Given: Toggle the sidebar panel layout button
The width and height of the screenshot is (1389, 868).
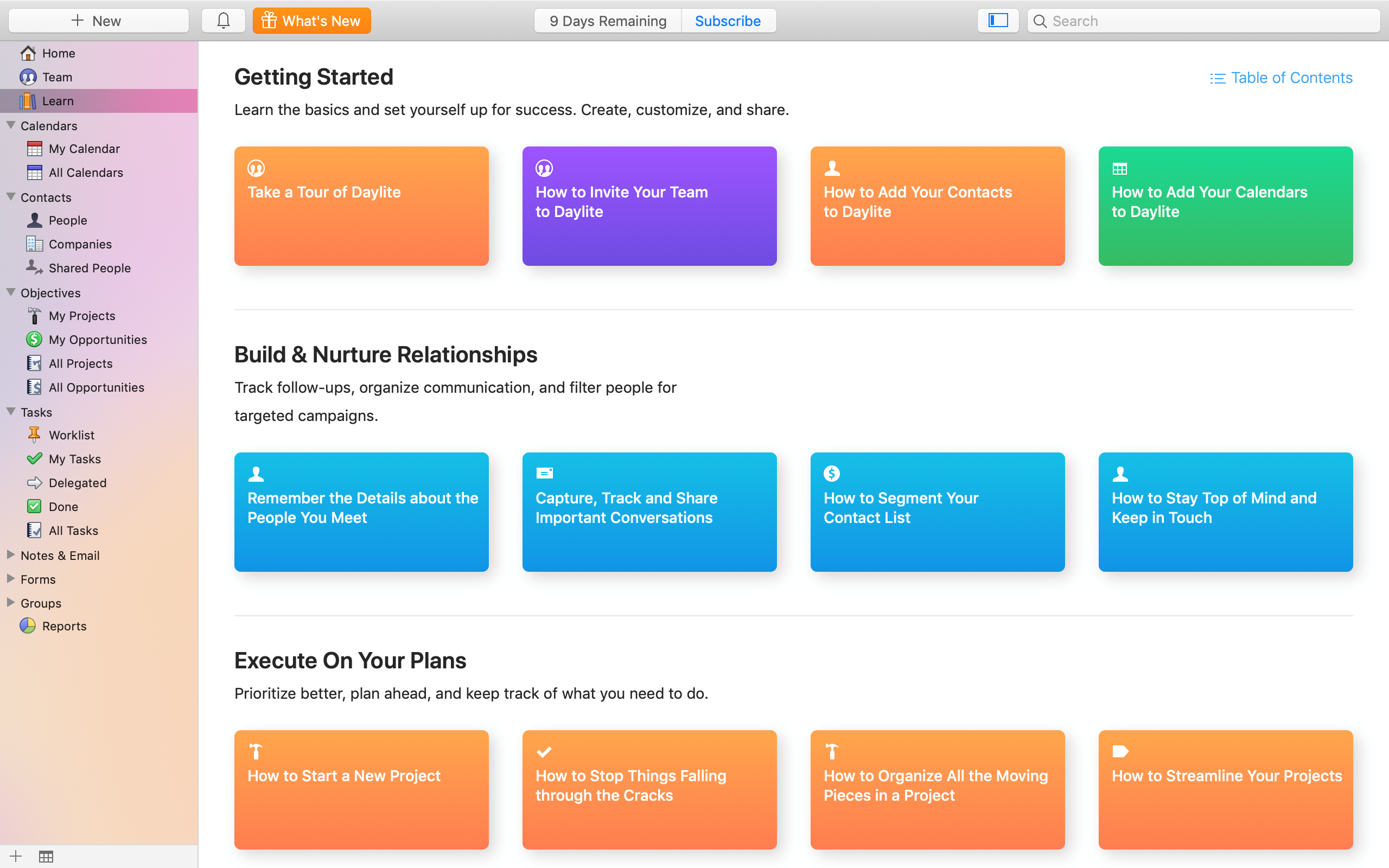Looking at the screenshot, I should 998,21.
